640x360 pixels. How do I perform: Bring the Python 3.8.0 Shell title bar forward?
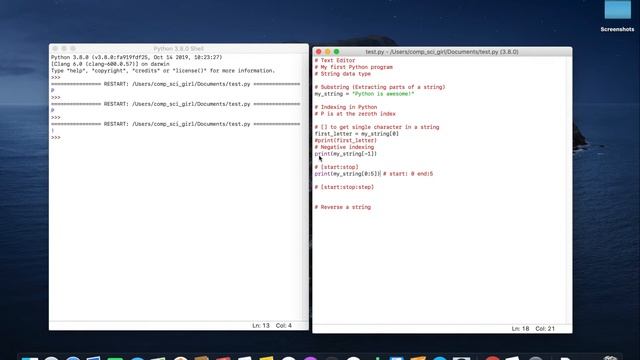[179, 49]
